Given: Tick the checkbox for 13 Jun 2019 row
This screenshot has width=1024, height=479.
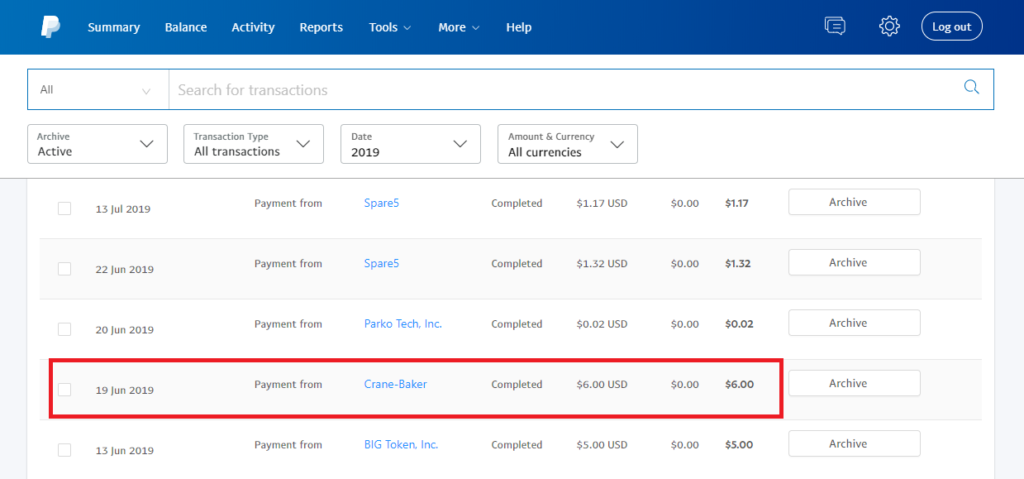Looking at the screenshot, I should pyautogui.click(x=65, y=450).
